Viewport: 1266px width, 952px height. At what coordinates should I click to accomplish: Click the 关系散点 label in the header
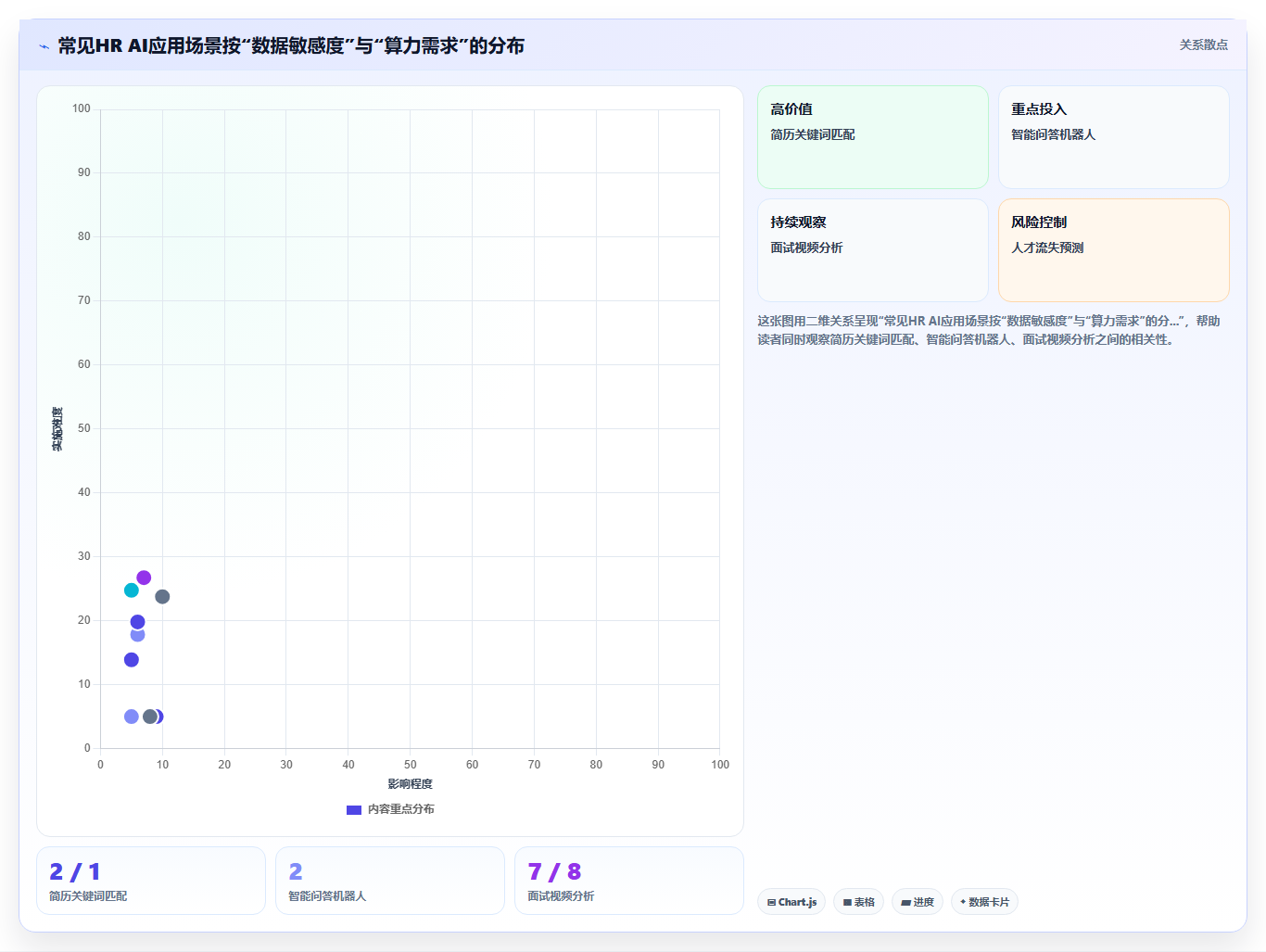pyautogui.click(x=1203, y=44)
